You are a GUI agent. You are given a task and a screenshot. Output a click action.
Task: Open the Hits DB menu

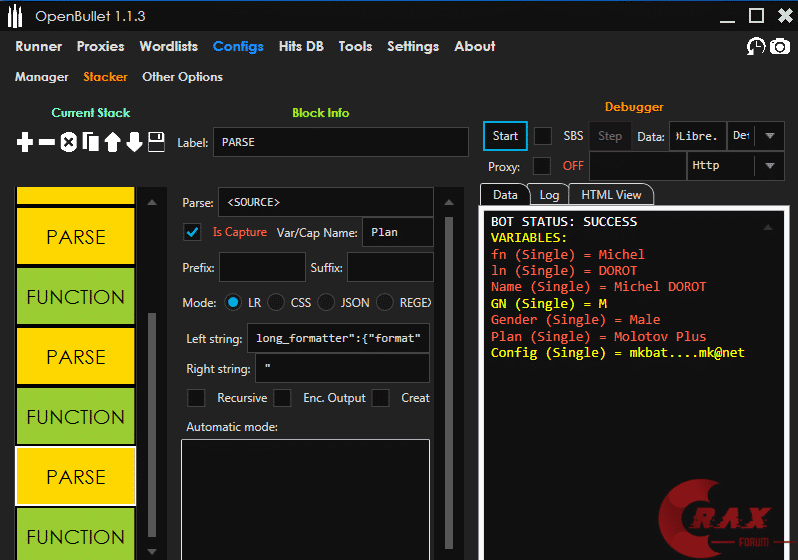[301, 46]
